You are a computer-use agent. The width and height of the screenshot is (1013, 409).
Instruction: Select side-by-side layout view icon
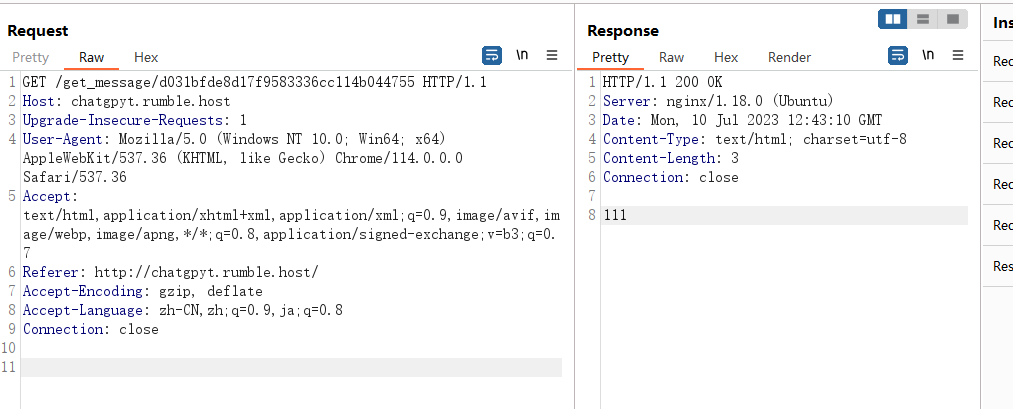(x=893, y=19)
